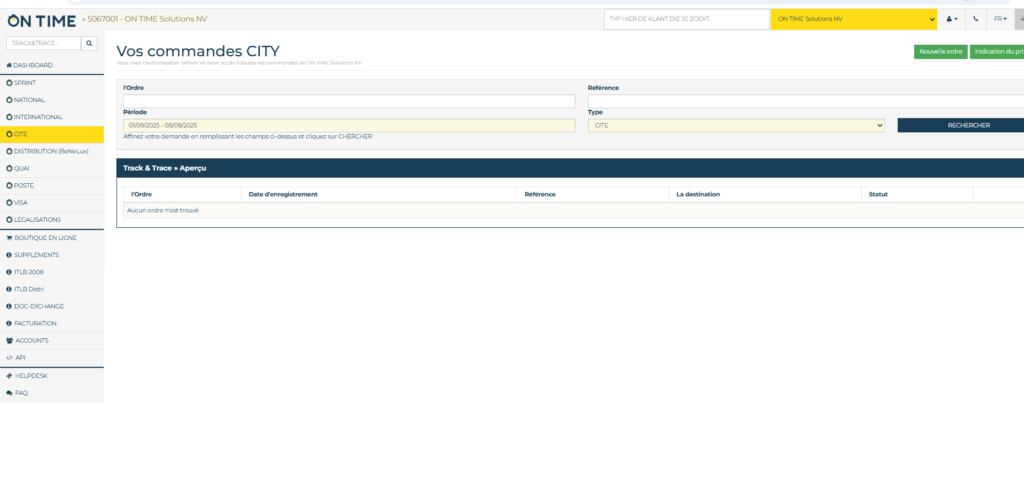The height and width of the screenshot is (491, 1024).
Task: Open the user account menu icon
Action: click(x=952, y=19)
